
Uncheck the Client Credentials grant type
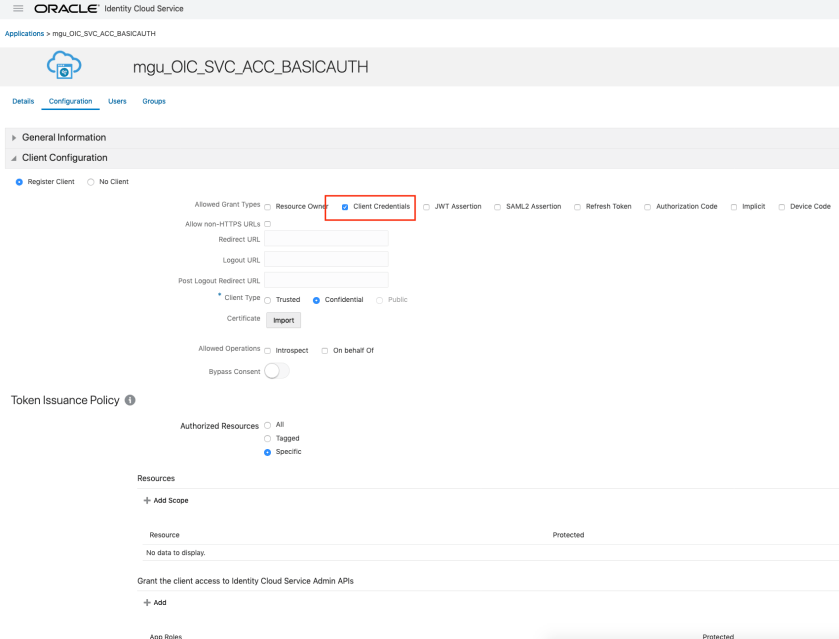(345, 207)
